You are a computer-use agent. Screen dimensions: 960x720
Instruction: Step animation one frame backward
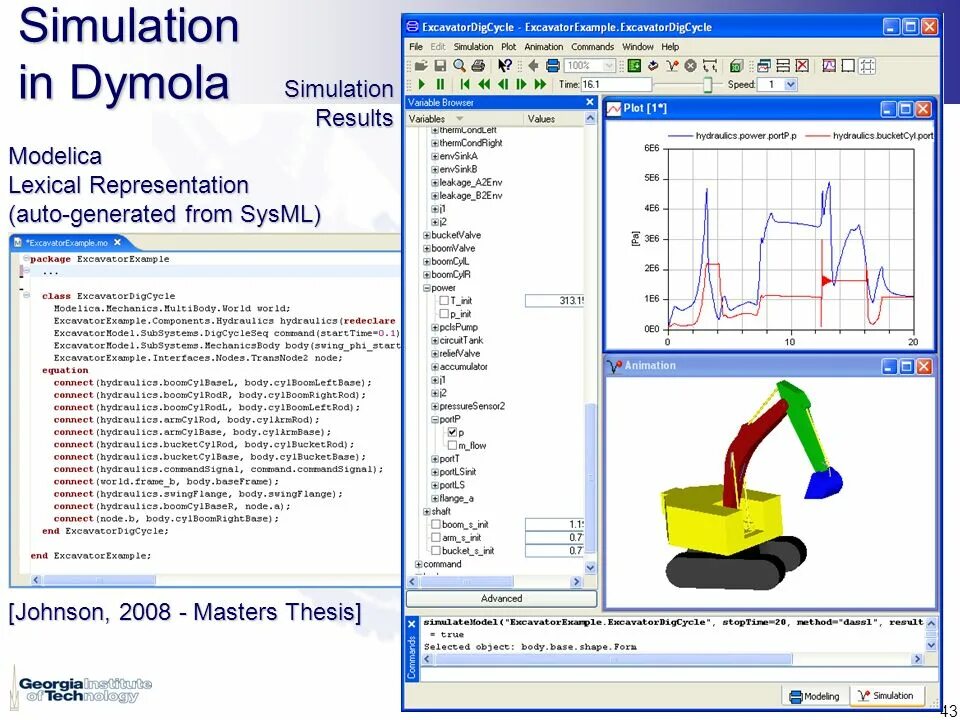[x=503, y=84]
